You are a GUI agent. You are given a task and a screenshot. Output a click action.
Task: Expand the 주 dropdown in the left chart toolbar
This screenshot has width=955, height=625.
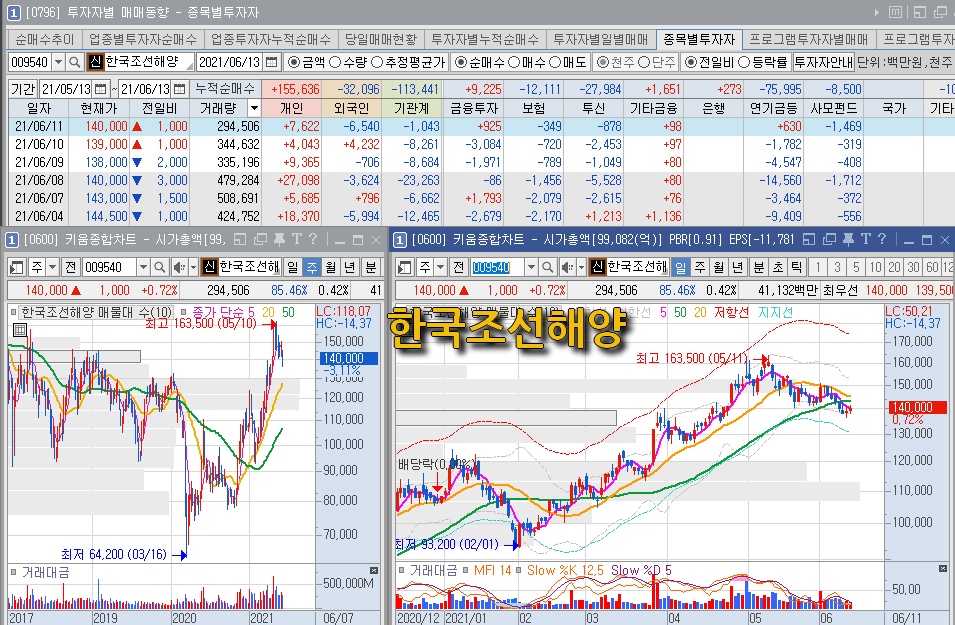[52, 267]
